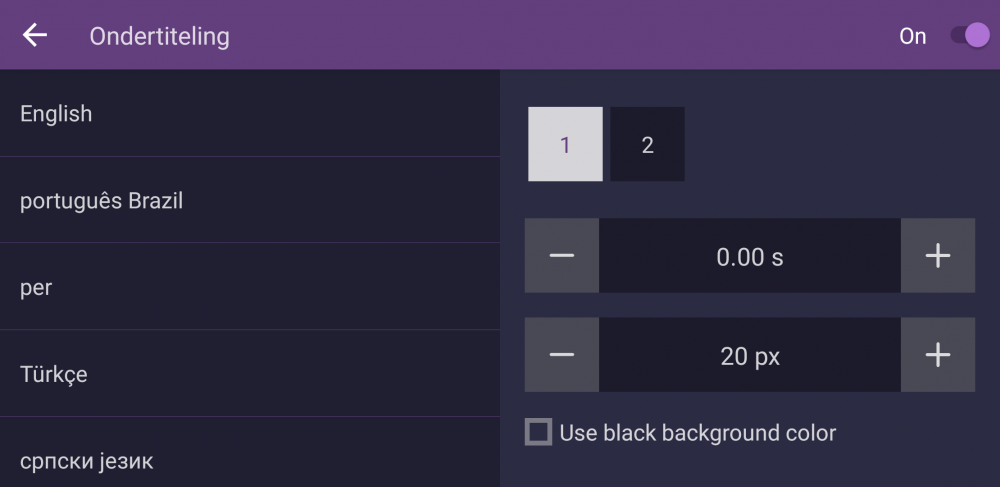Enable Use black background color checkbox
Screen dimensions: 1000x487
click(539, 433)
